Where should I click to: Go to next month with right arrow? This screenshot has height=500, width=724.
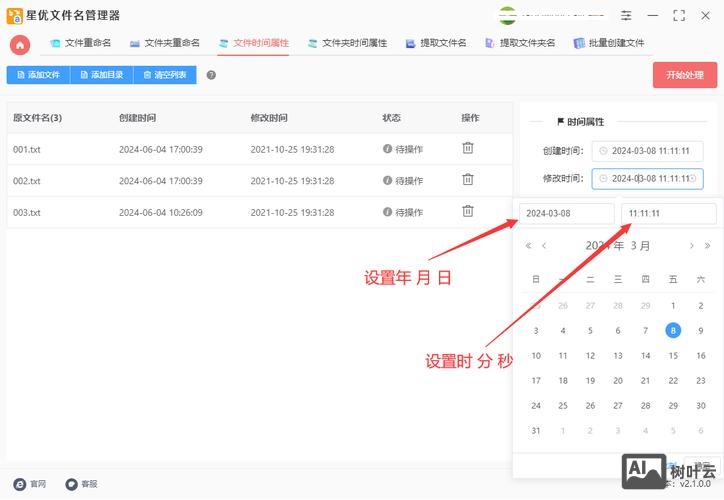(691, 246)
